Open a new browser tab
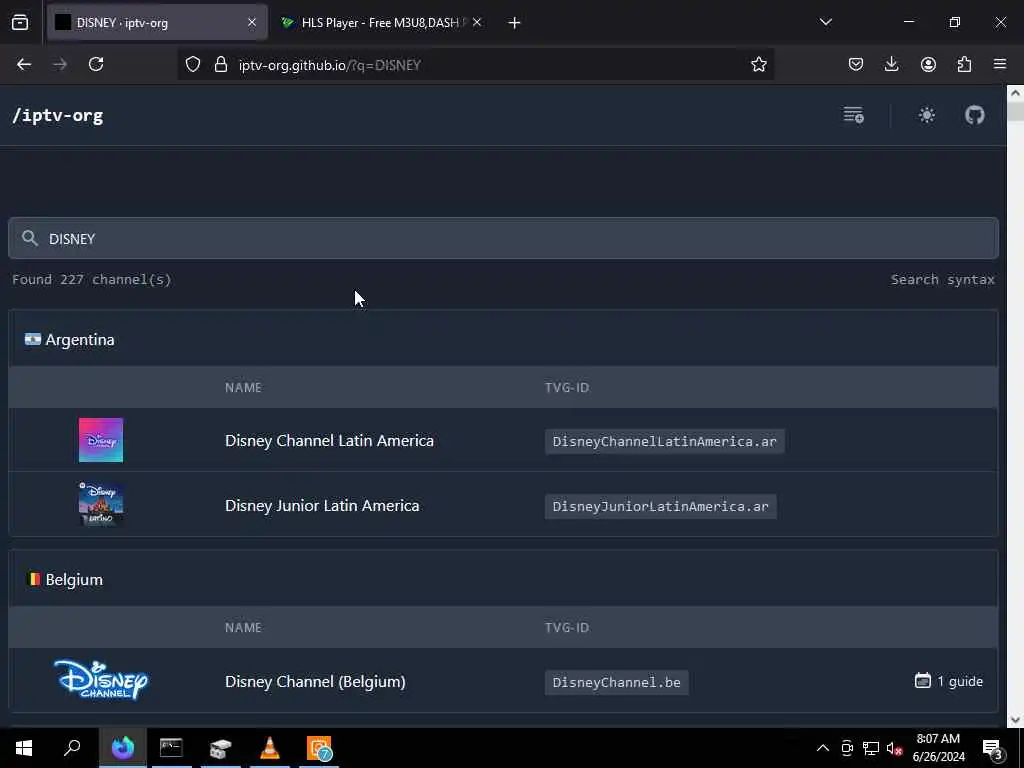1024x768 pixels. click(x=515, y=23)
